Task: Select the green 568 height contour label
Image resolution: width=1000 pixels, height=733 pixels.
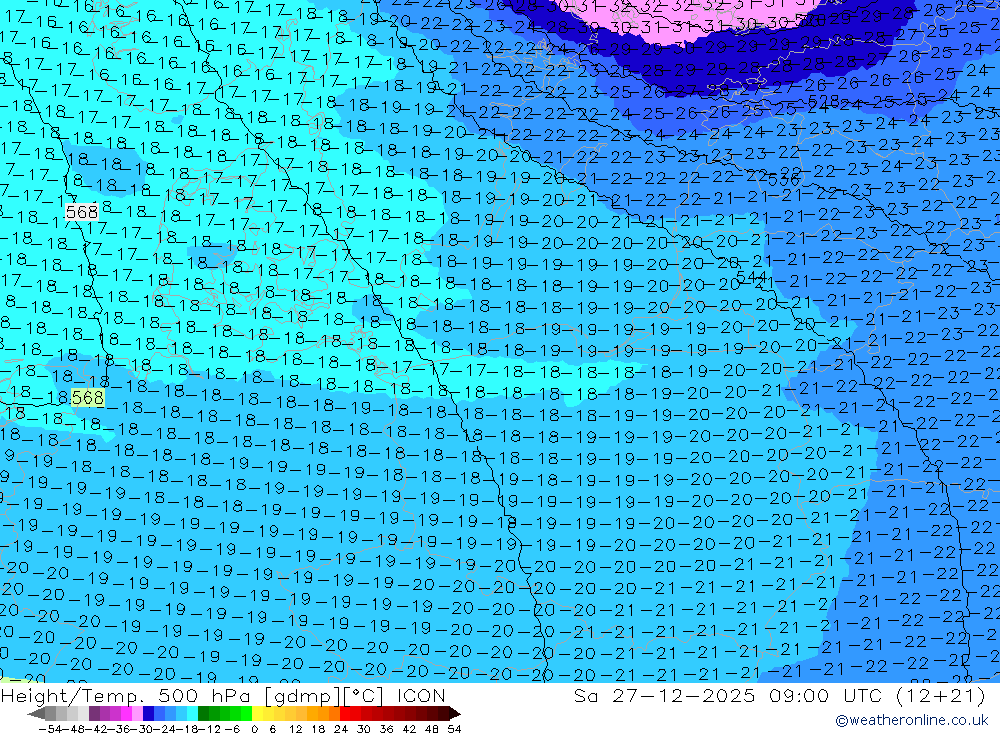Action: tap(87, 398)
